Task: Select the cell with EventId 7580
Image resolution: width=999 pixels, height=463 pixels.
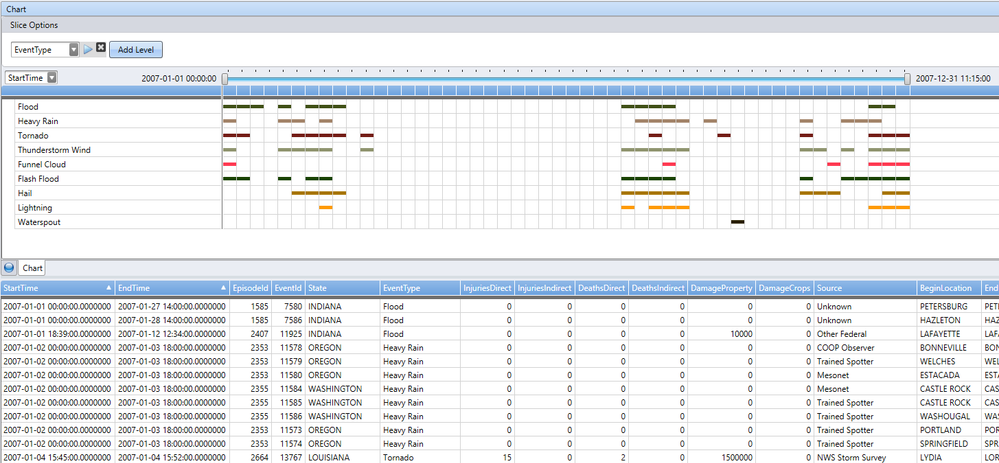Action: click(x=289, y=306)
